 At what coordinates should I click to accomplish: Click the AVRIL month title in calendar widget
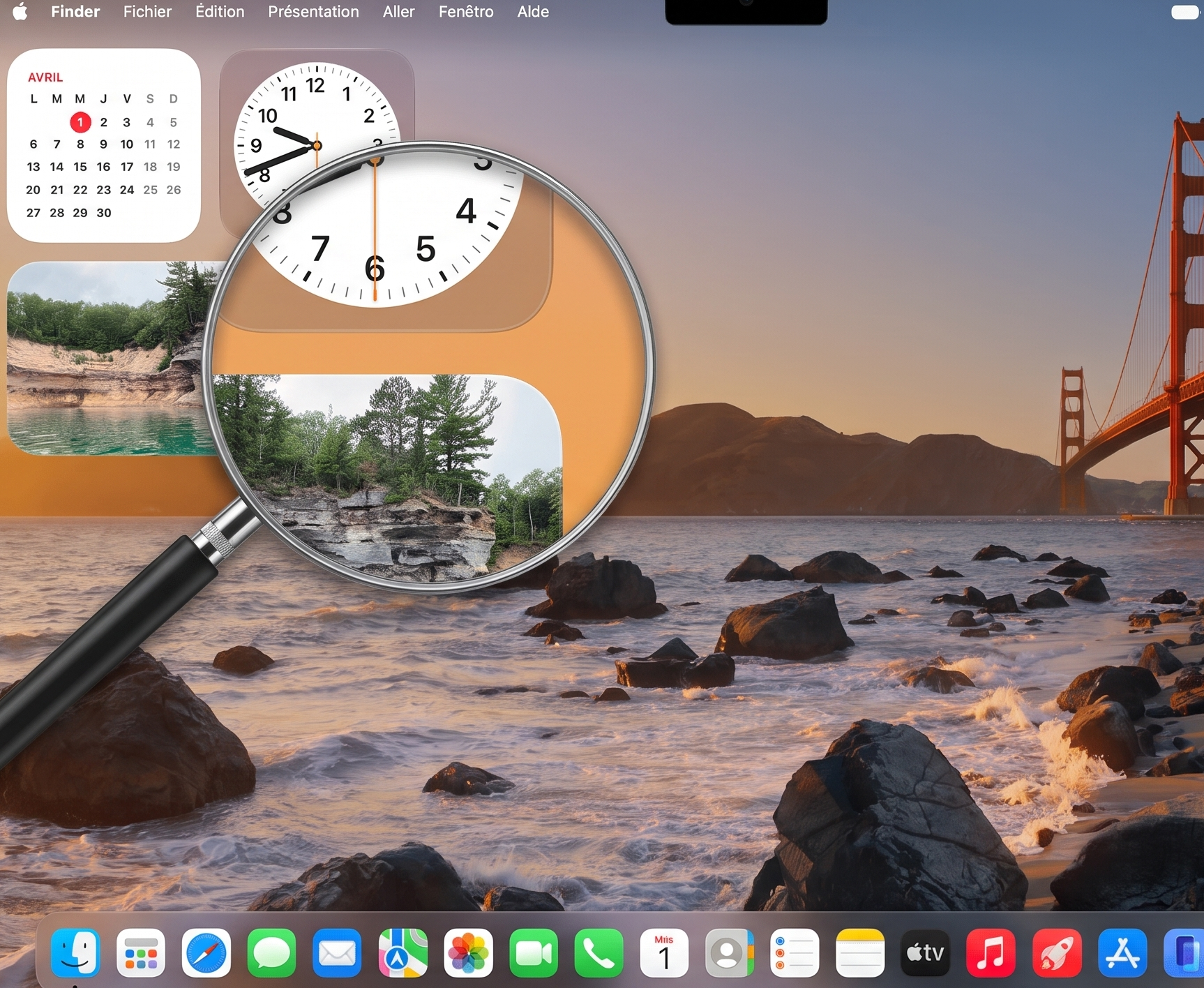[x=45, y=77]
